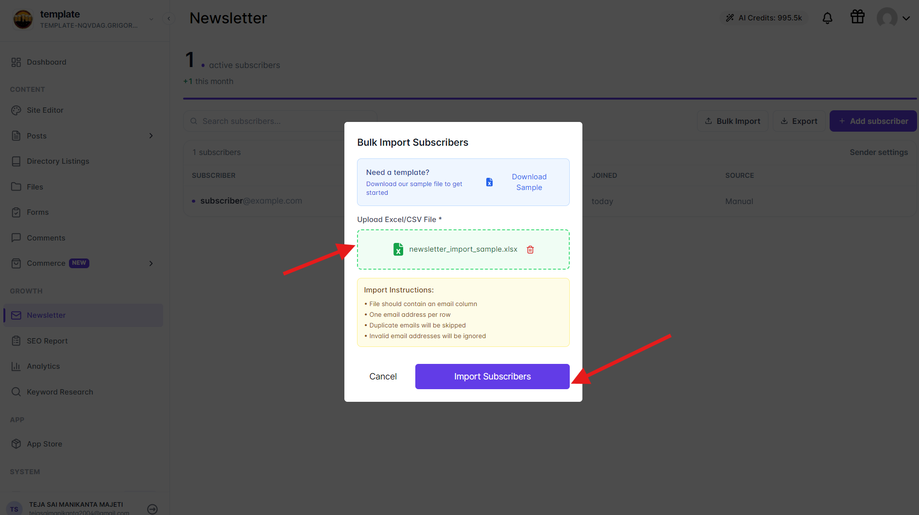Viewport: 919px width, 515px height.
Task: Click the Download Sample link
Action: point(529,182)
